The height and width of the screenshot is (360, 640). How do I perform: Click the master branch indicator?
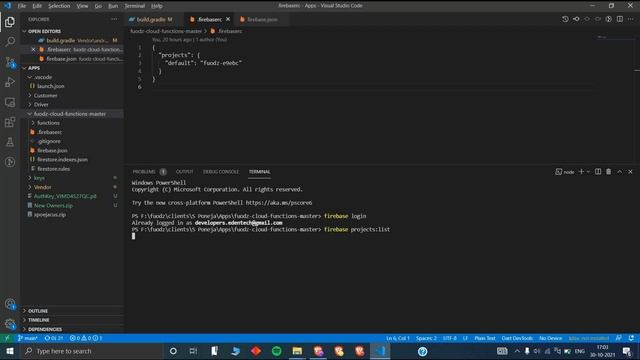click(x=28, y=338)
